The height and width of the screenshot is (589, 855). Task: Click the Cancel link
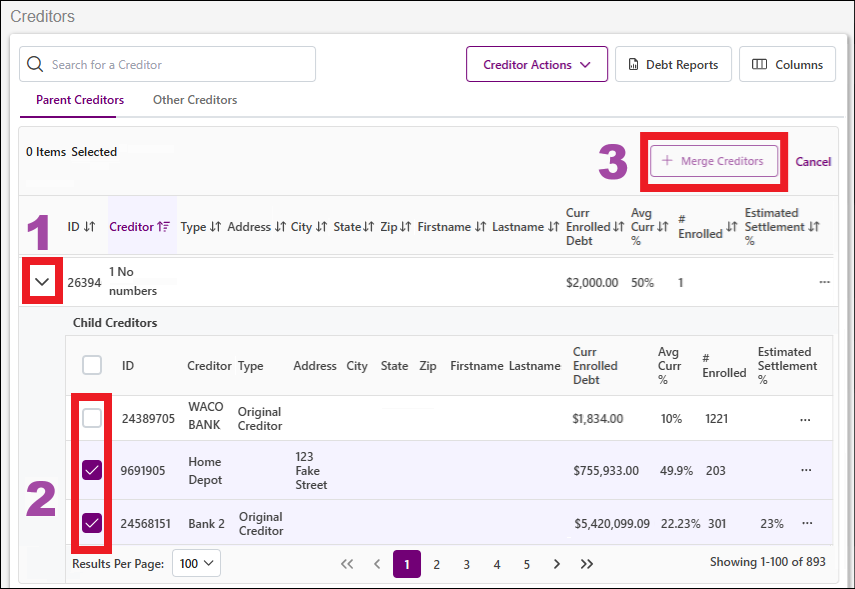[812, 161]
